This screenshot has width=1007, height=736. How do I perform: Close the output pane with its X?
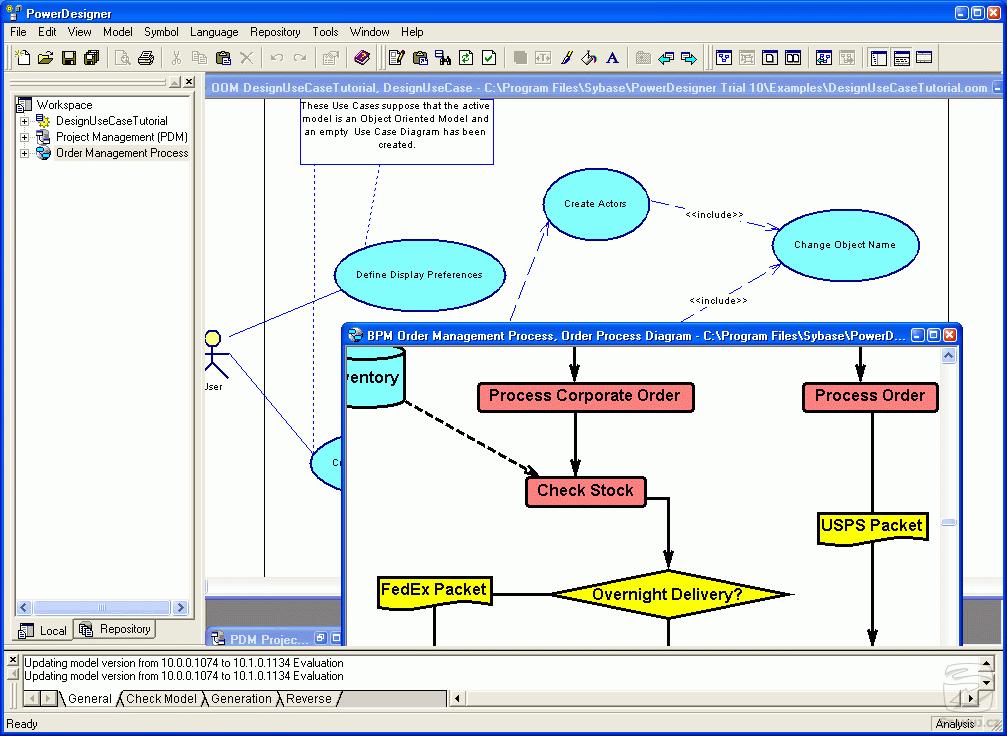click(x=13, y=660)
